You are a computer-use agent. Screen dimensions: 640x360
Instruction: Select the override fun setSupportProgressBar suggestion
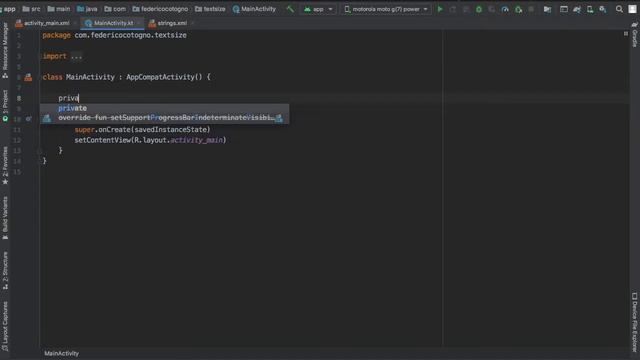point(164,118)
